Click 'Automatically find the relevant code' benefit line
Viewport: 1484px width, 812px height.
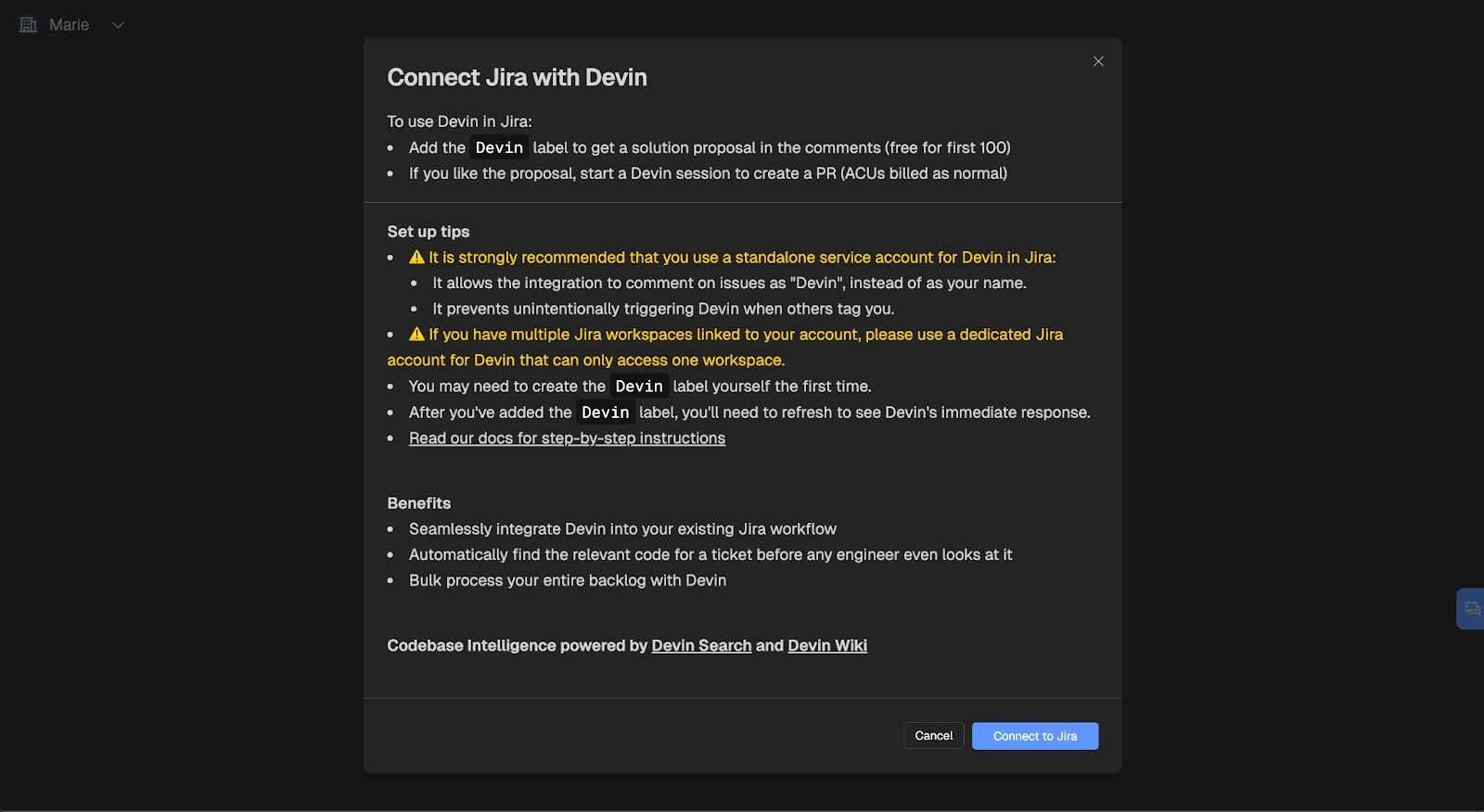(710, 554)
